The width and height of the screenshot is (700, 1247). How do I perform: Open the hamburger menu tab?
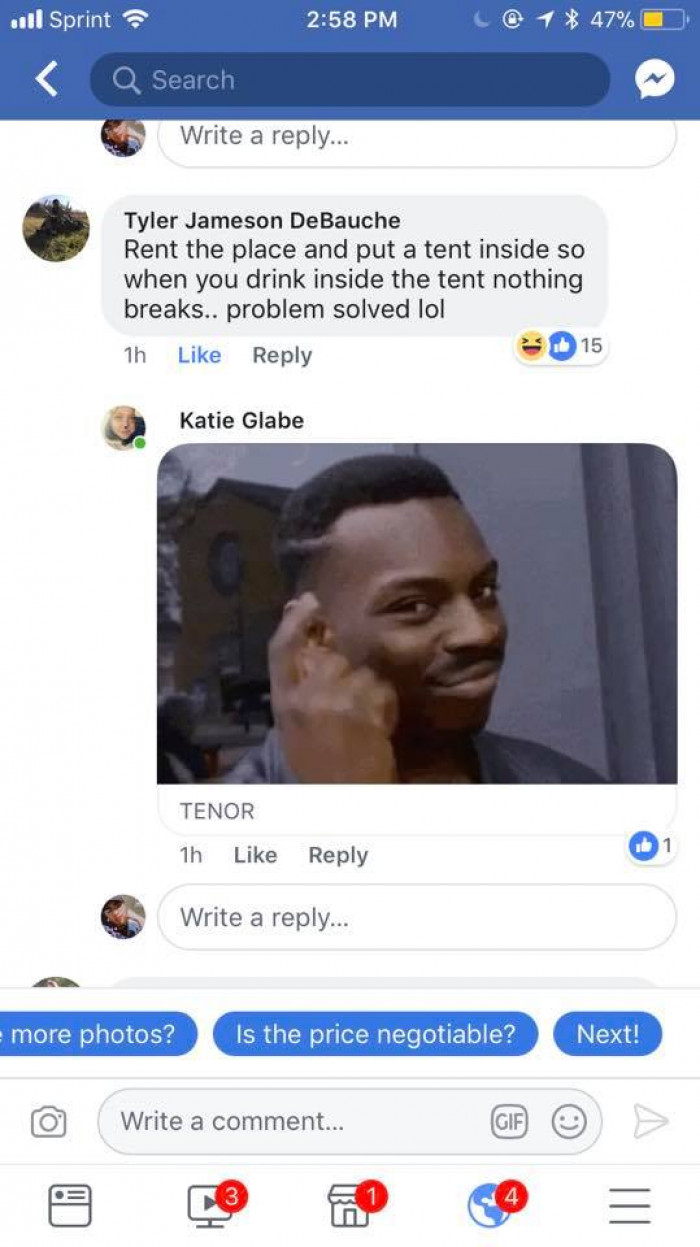(630, 1205)
